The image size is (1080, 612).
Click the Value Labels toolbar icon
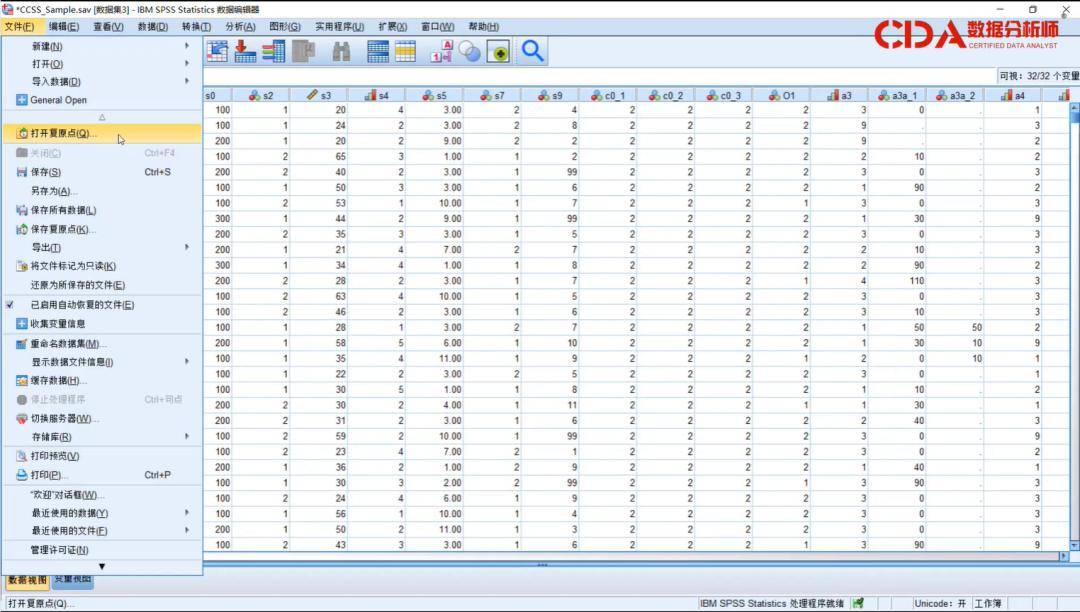(441, 52)
